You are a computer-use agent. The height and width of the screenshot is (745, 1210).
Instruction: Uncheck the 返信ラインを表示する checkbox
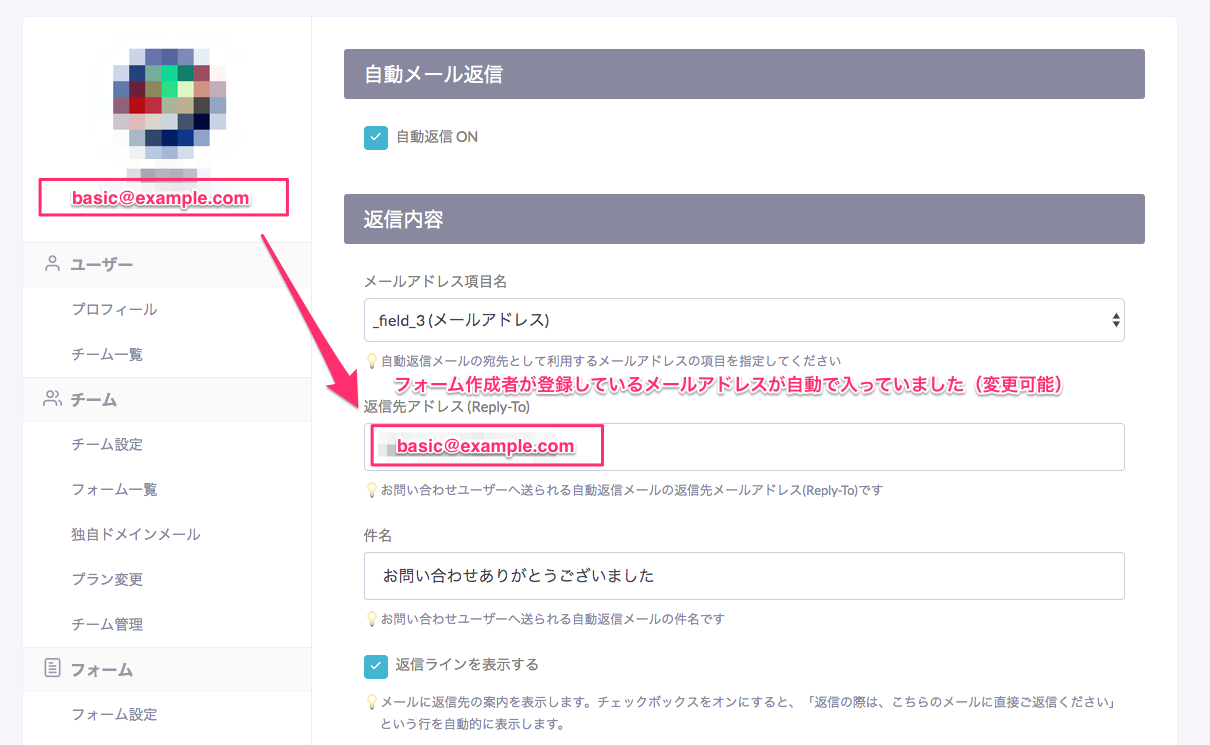(x=376, y=665)
